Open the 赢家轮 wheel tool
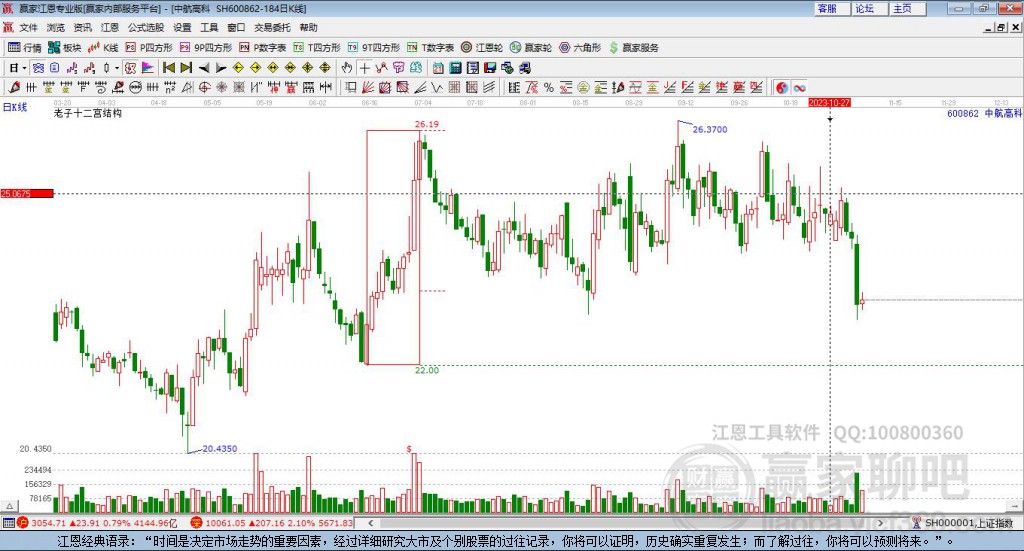1024x551 pixels. click(x=531, y=48)
